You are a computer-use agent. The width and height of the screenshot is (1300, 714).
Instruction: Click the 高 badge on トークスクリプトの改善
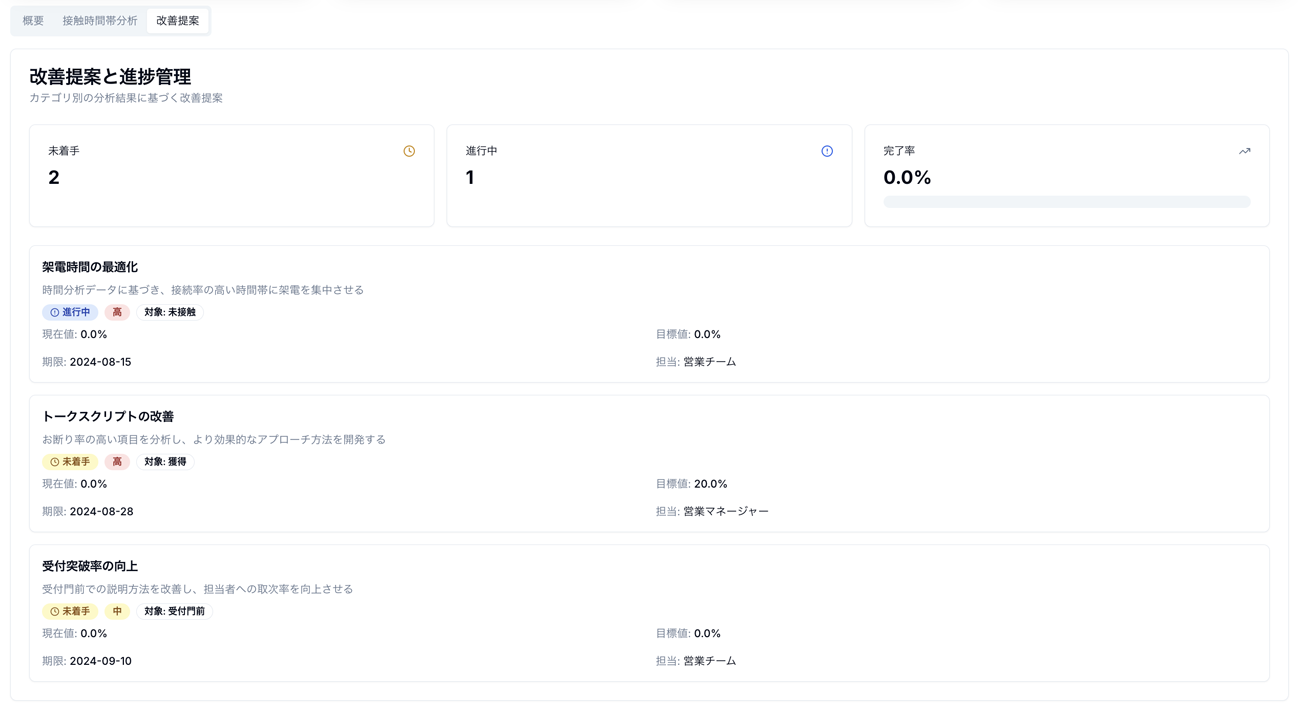pyautogui.click(x=117, y=462)
